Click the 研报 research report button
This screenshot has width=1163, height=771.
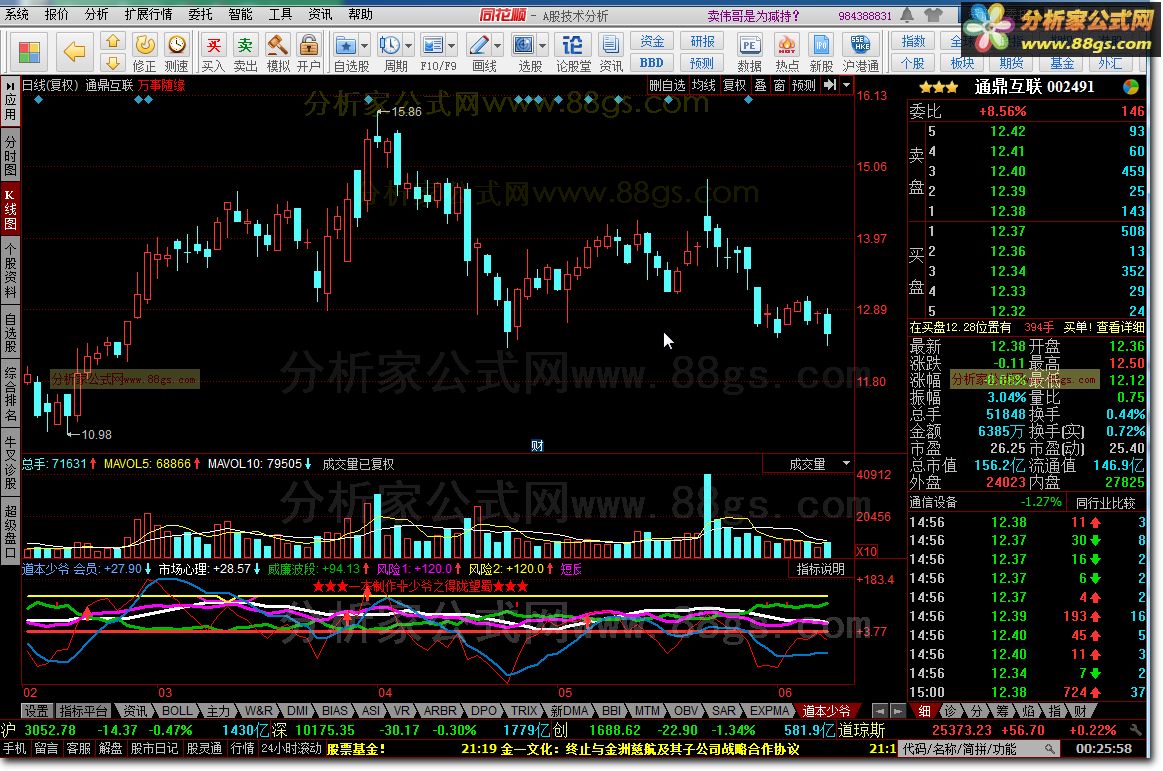(702, 42)
